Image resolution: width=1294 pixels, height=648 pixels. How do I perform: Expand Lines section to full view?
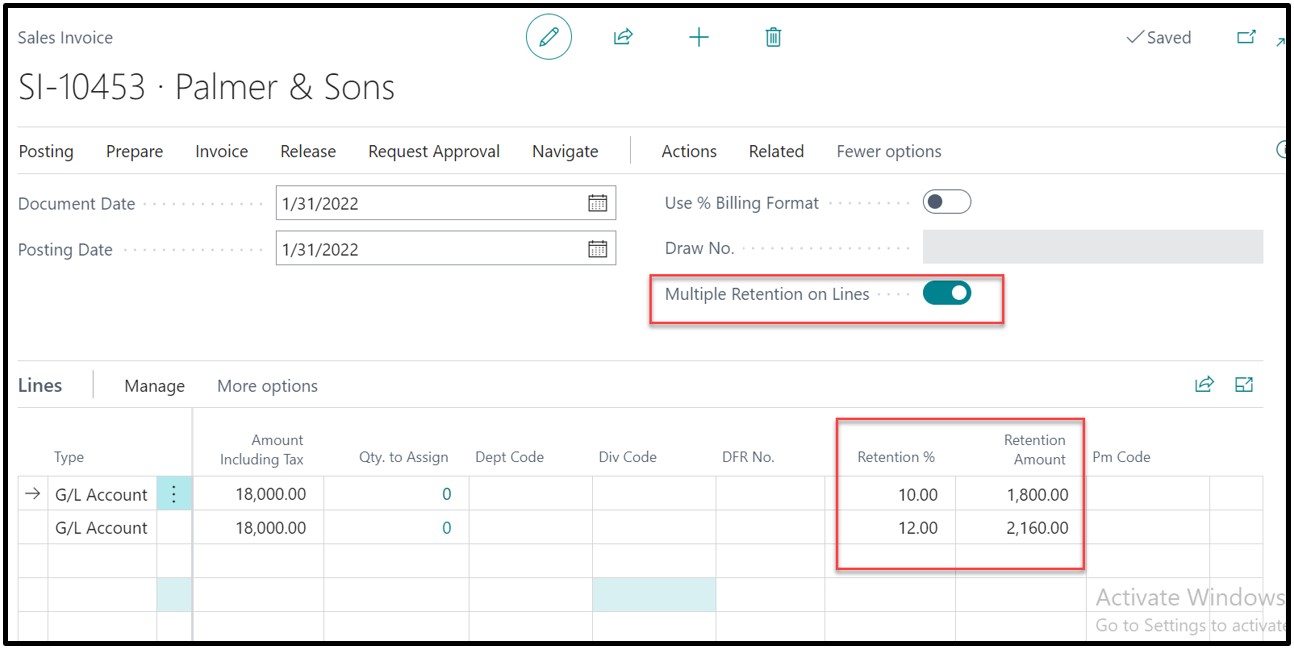(x=1244, y=385)
